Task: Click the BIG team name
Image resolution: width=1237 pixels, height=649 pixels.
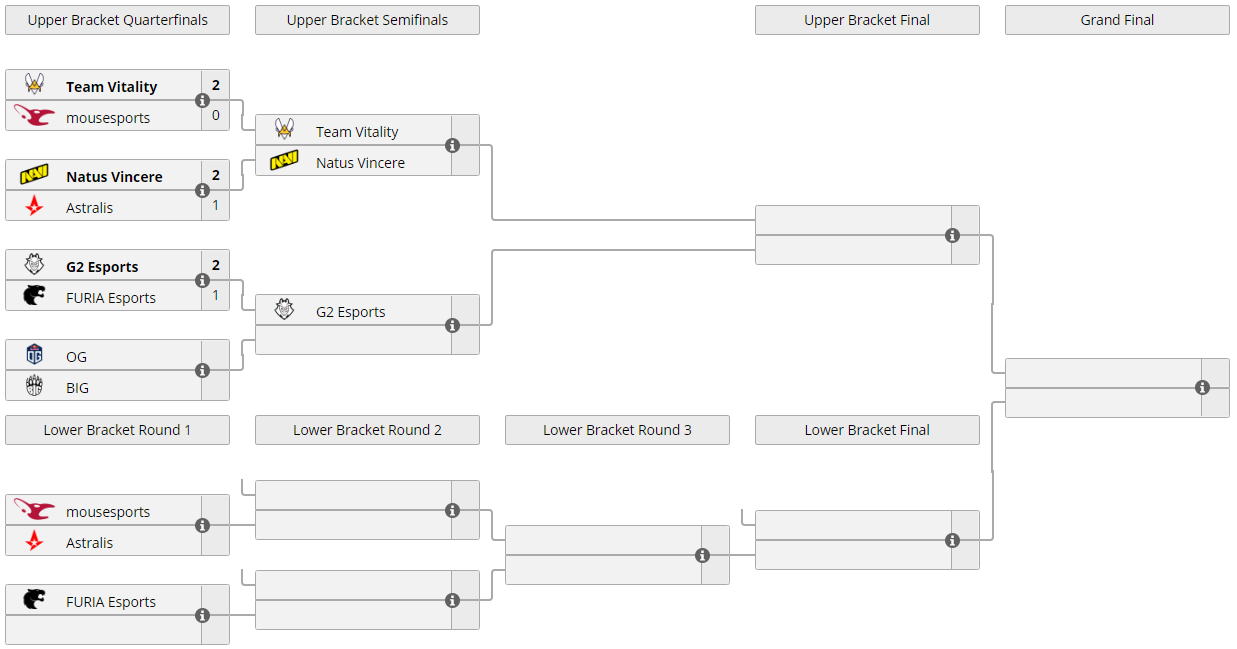Action: (78, 387)
